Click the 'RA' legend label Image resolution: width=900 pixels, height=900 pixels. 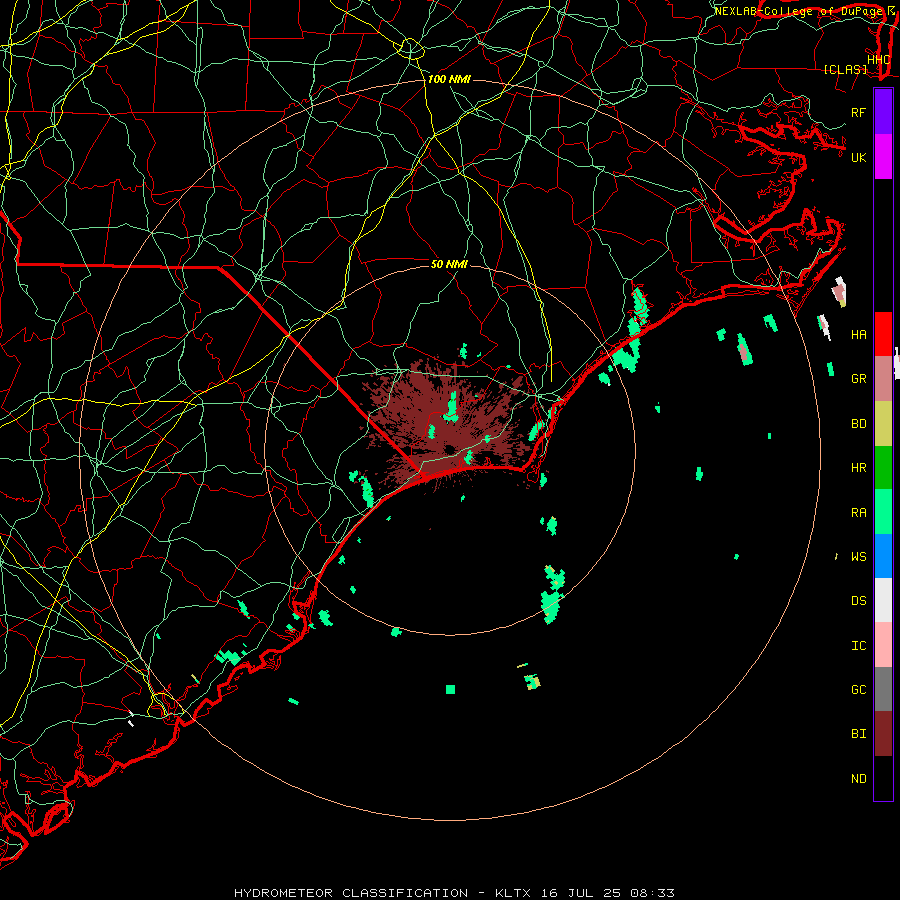[858, 513]
